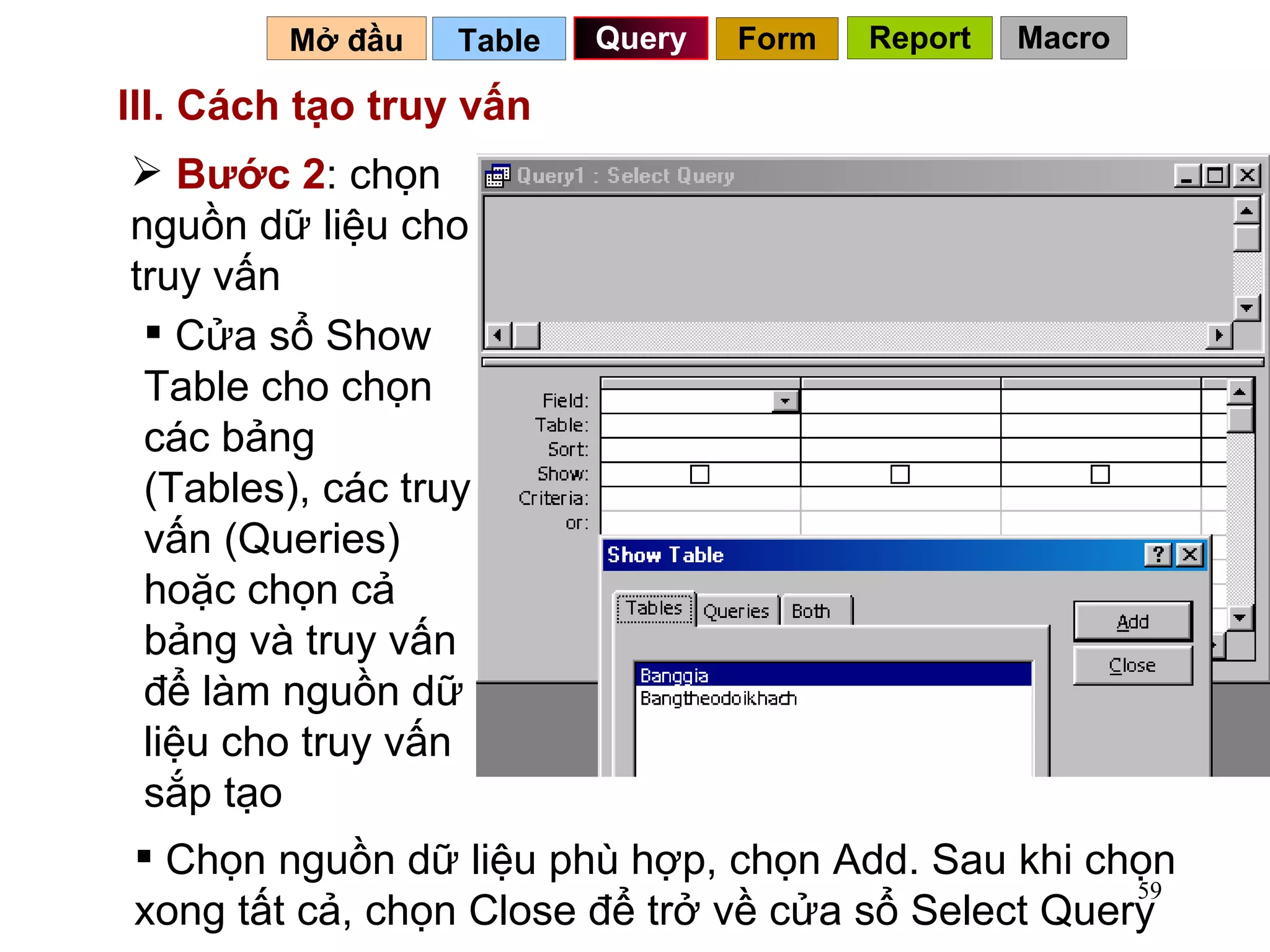Viewport: 1270px width, 952px height.
Task: Click the first column Criteria cell
Action: (700, 499)
